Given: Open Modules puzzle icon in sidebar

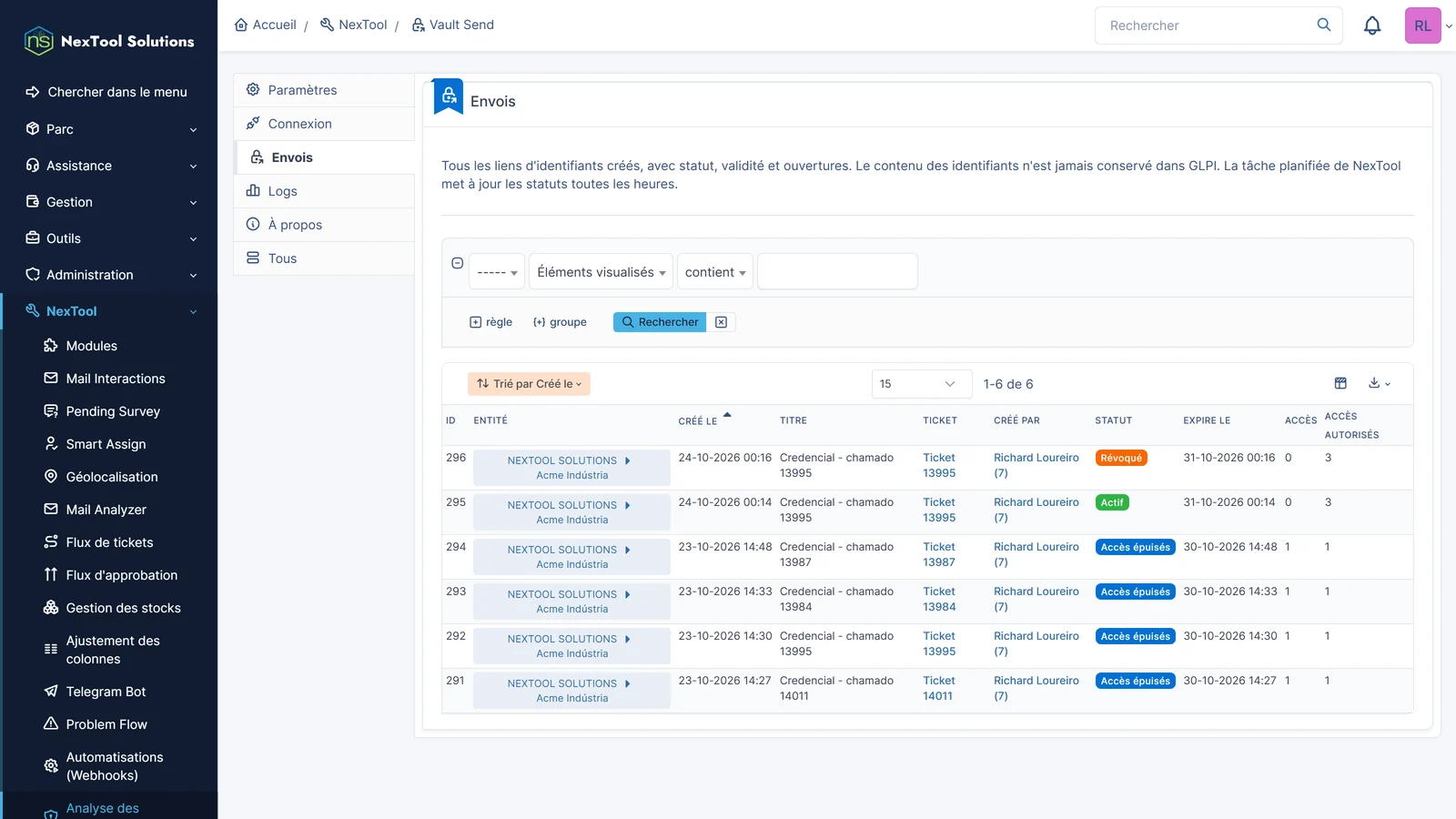Looking at the screenshot, I should [x=51, y=346].
